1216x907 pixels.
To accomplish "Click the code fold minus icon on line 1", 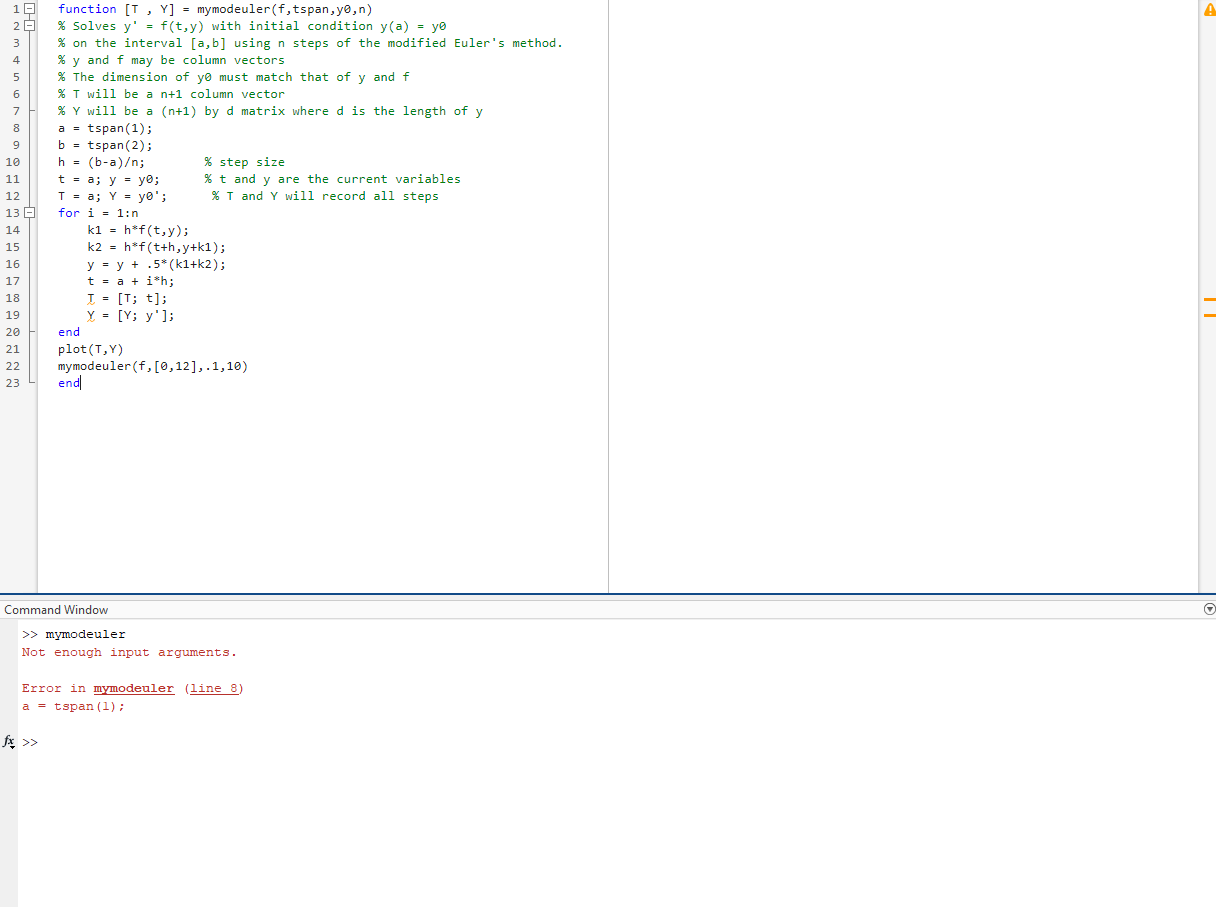I will (30, 9).
